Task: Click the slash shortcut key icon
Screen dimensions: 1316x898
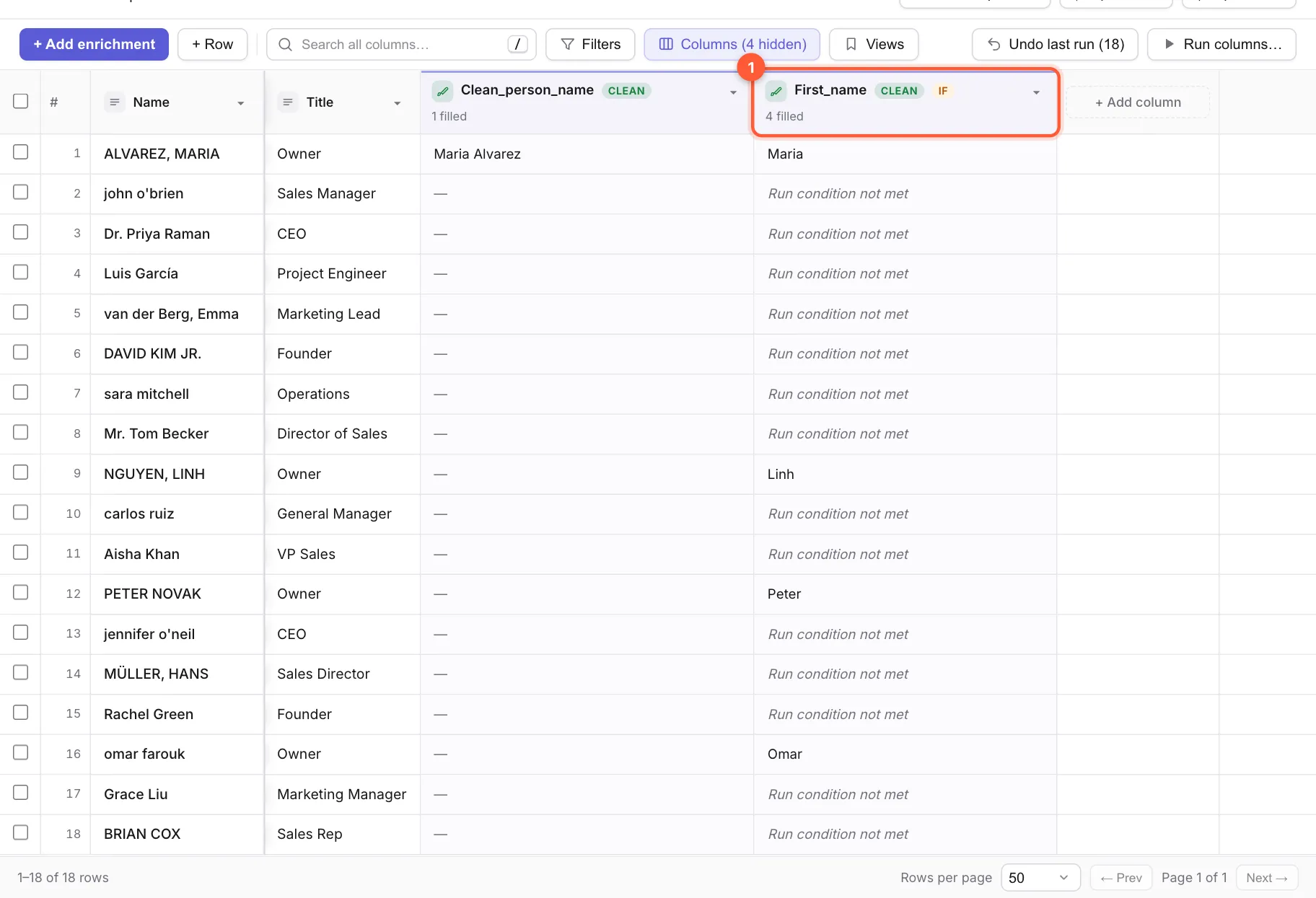Action: (x=517, y=44)
